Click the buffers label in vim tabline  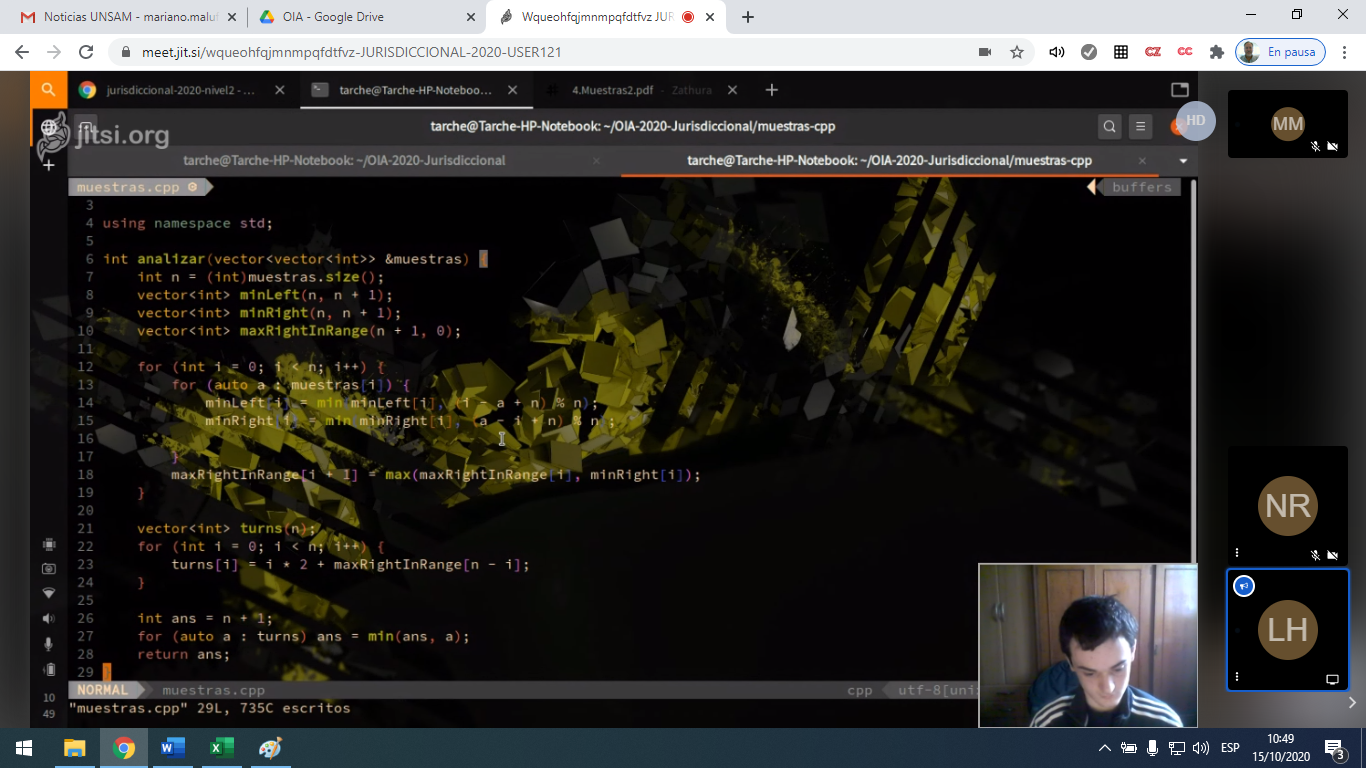pyautogui.click(x=1141, y=187)
